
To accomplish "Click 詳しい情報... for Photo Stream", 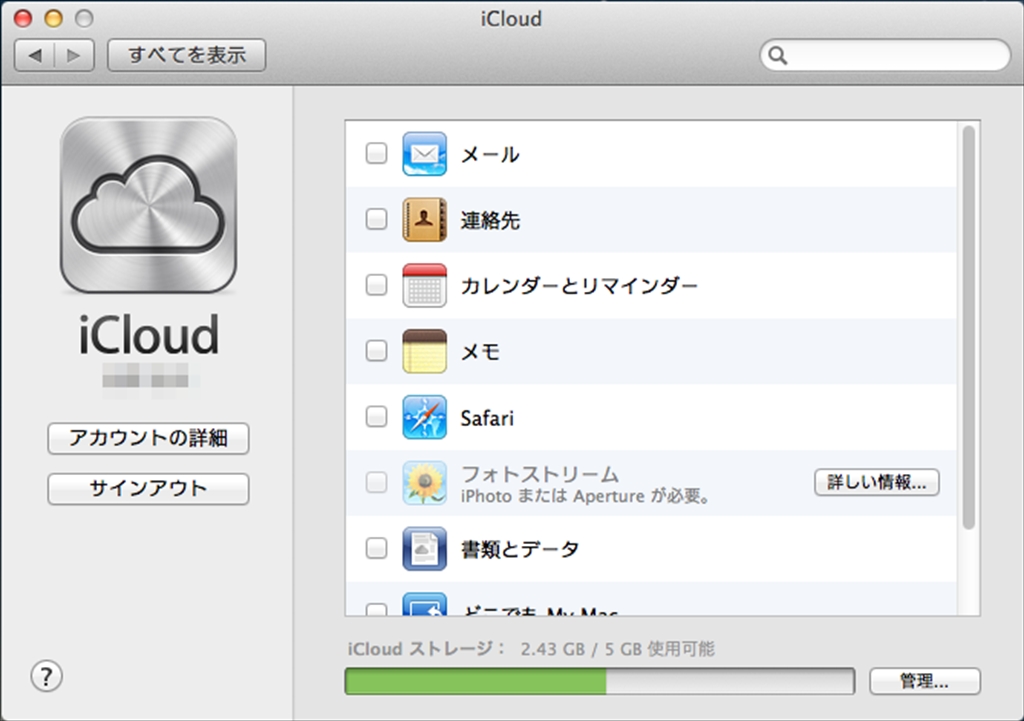I will coord(876,482).
